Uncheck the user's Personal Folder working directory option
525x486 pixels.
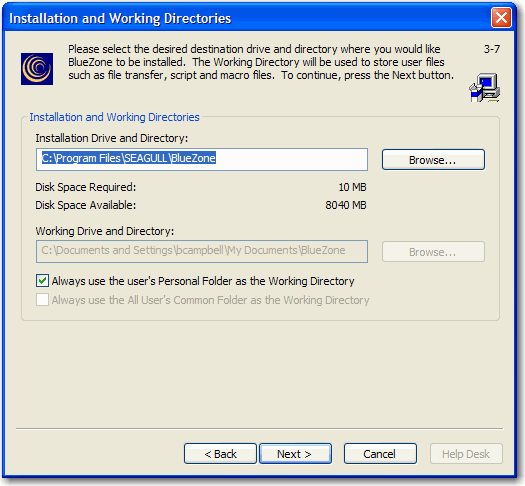[x=43, y=281]
